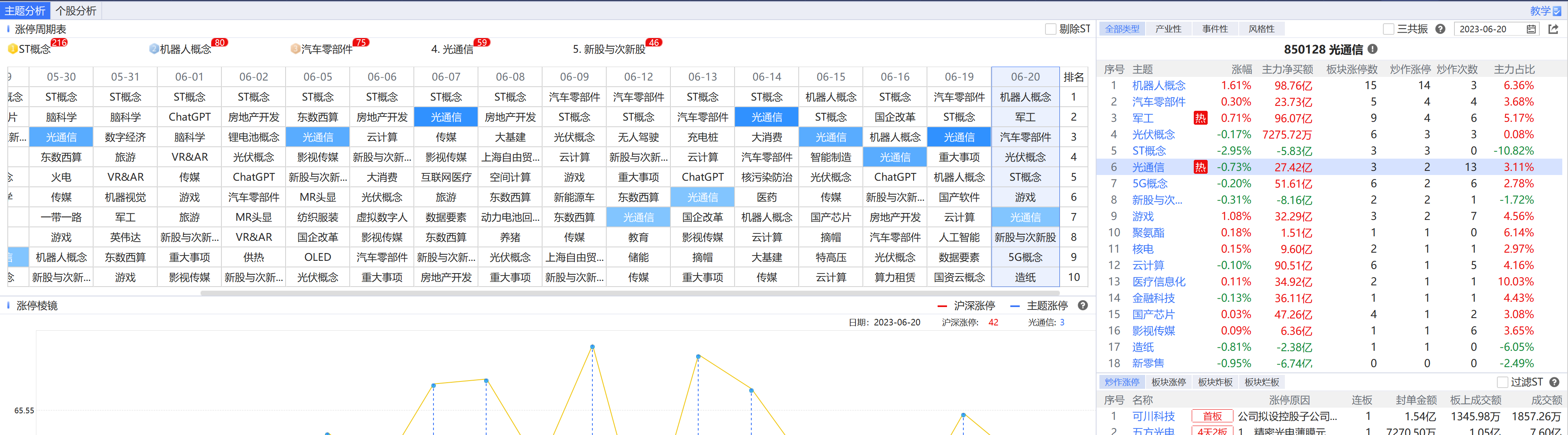Click the export share arrow icon
Screen dimensions: 1568x435
point(1553,29)
